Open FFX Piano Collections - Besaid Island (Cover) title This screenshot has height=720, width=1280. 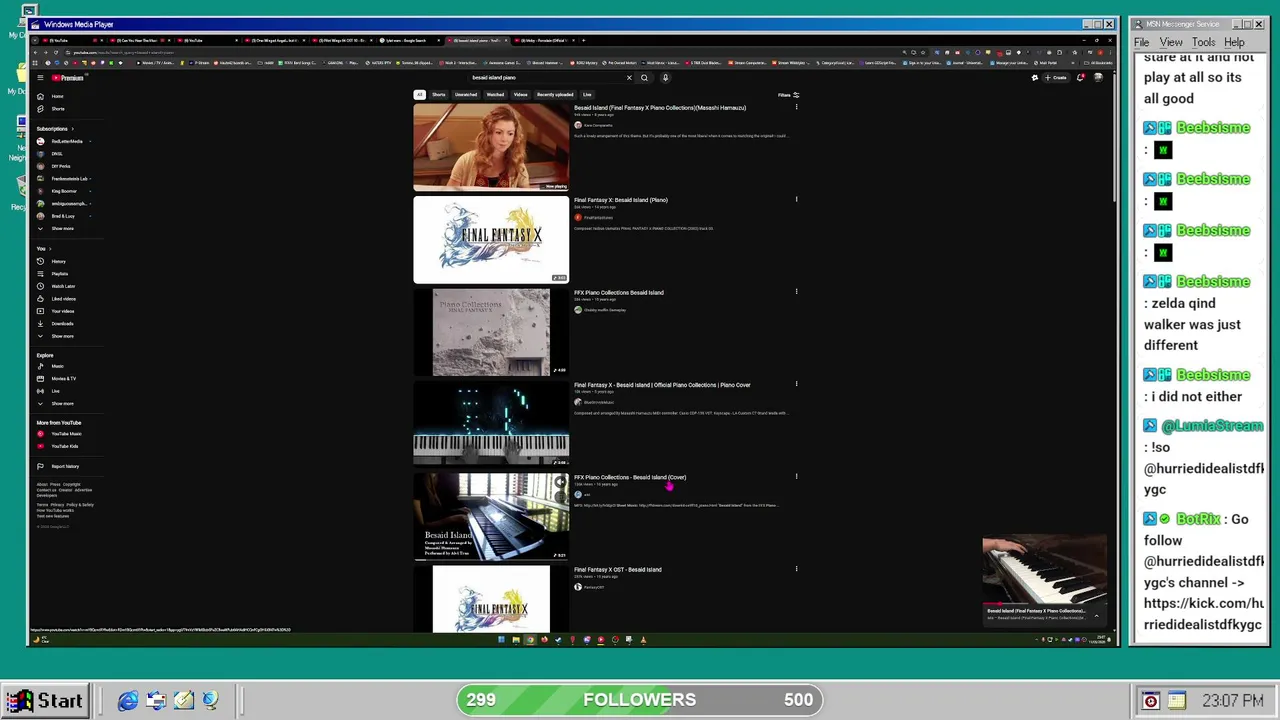click(x=630, y=477)
